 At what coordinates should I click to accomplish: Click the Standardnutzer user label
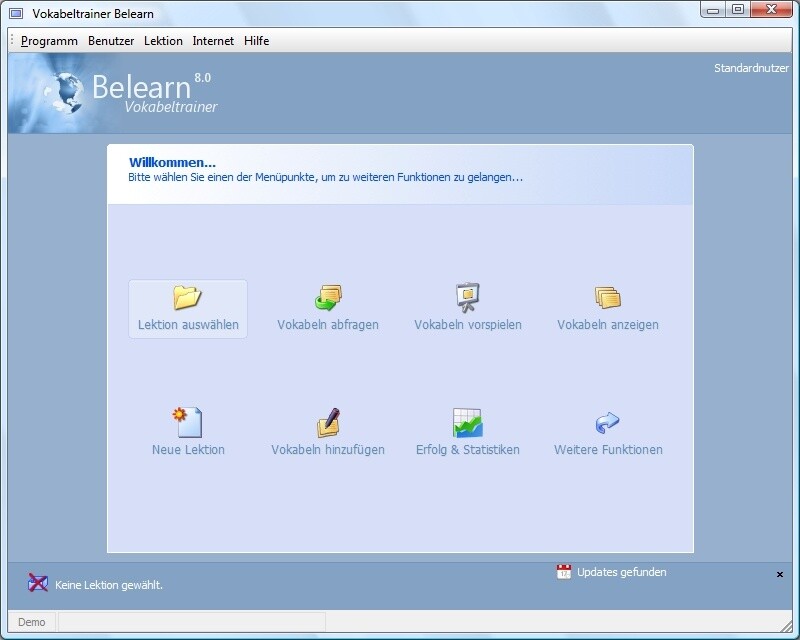751,68
